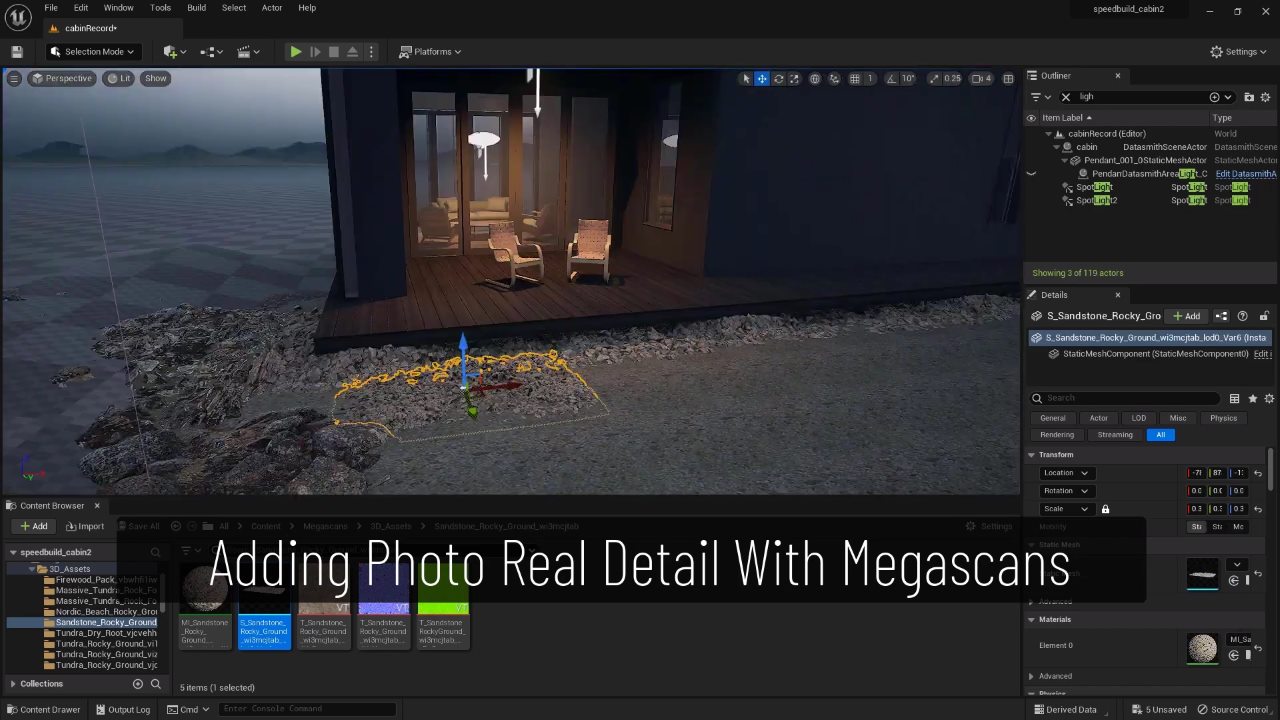Toggle the Scale lock ratio padlock
1280x720 pixels.
[1105, 509]
